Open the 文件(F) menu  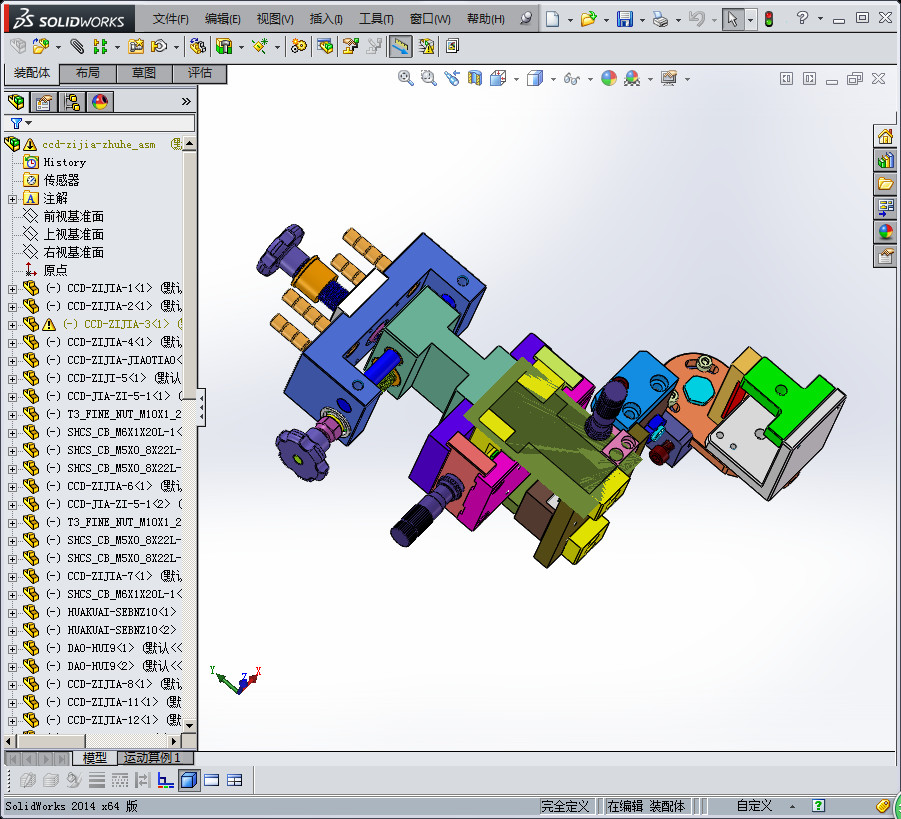[171, 19]
